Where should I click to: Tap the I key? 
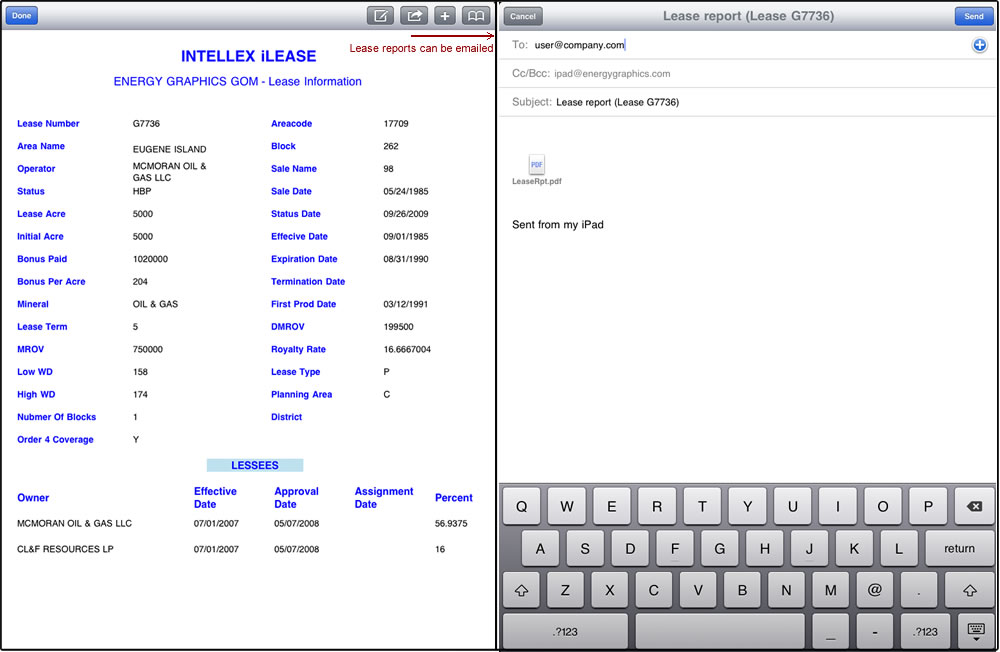838,507
